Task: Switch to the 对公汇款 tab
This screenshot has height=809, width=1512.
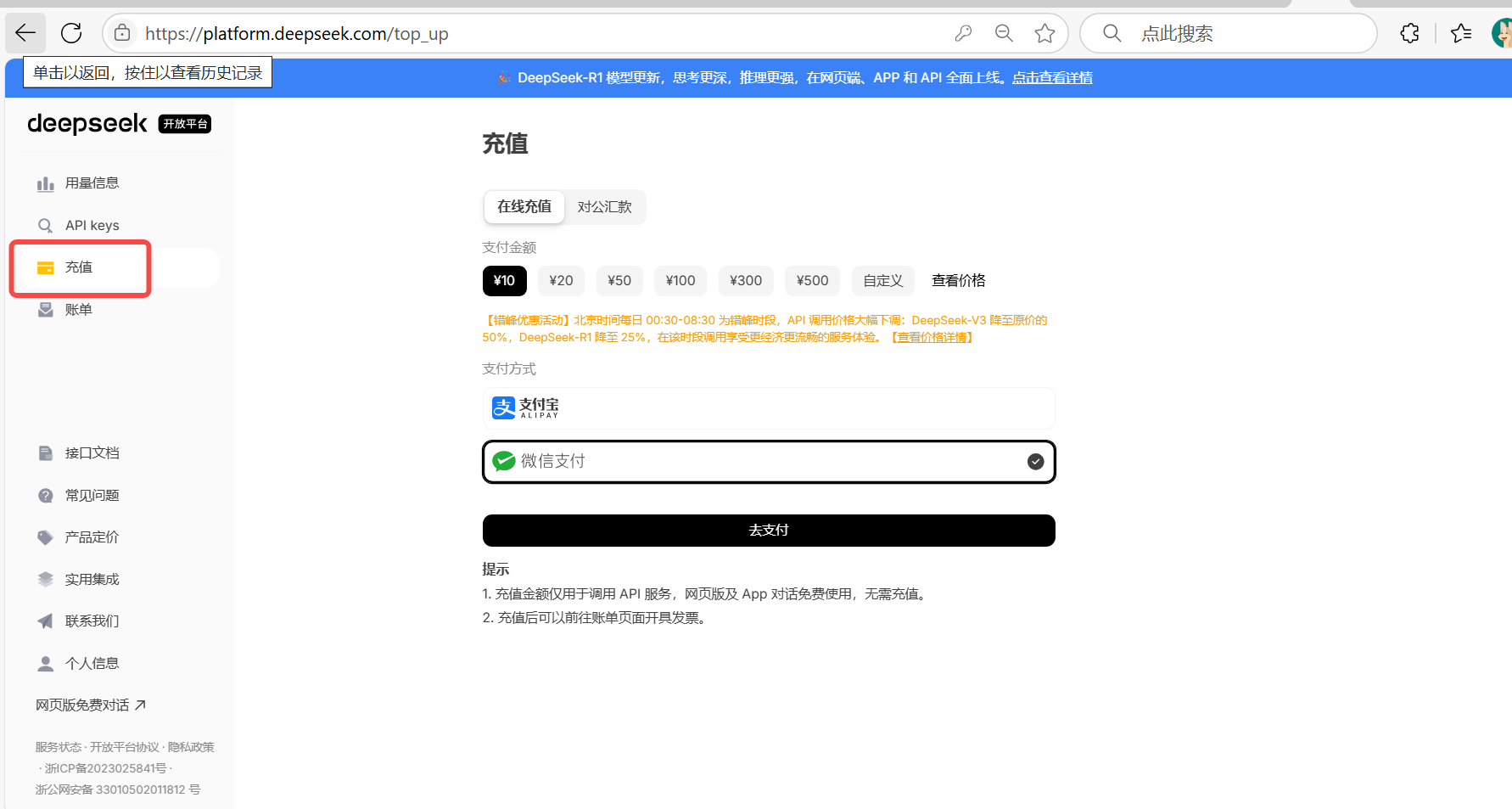Action: [604, 207]
